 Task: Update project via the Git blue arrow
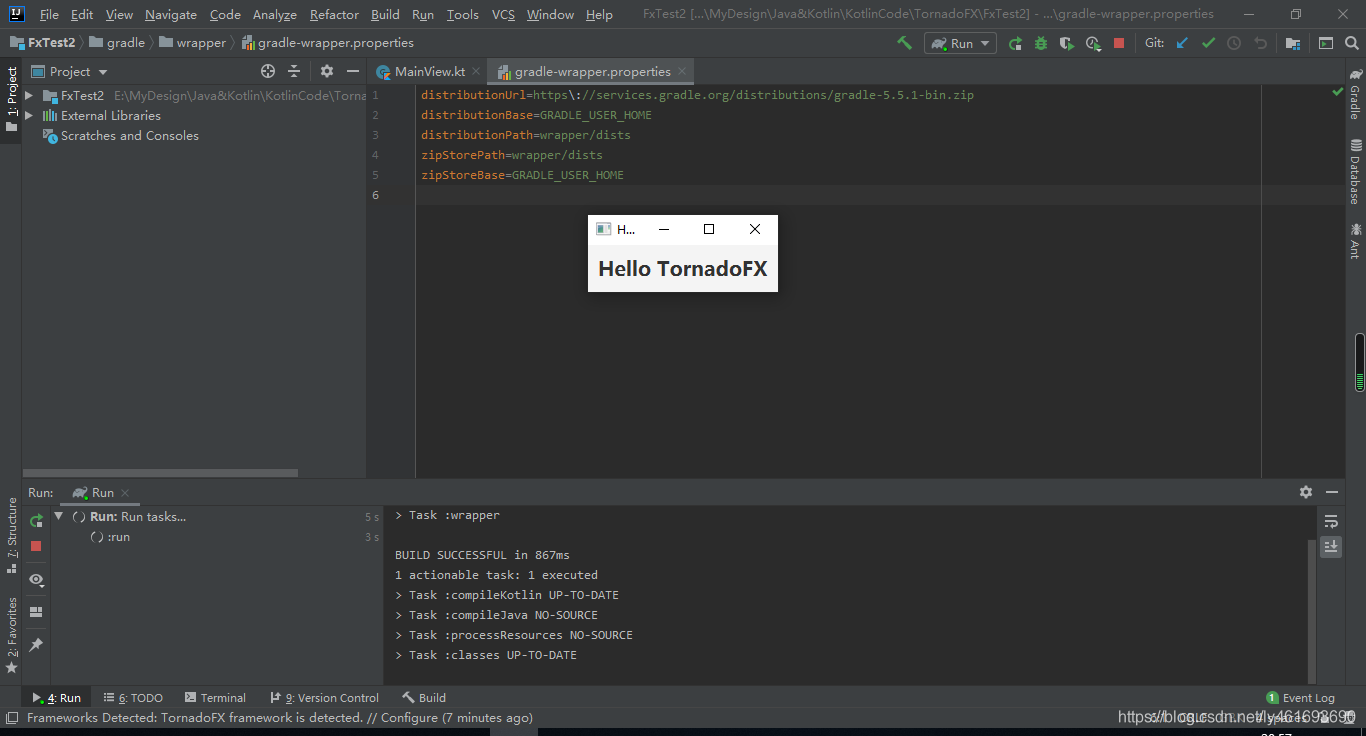click(1182, 43)
